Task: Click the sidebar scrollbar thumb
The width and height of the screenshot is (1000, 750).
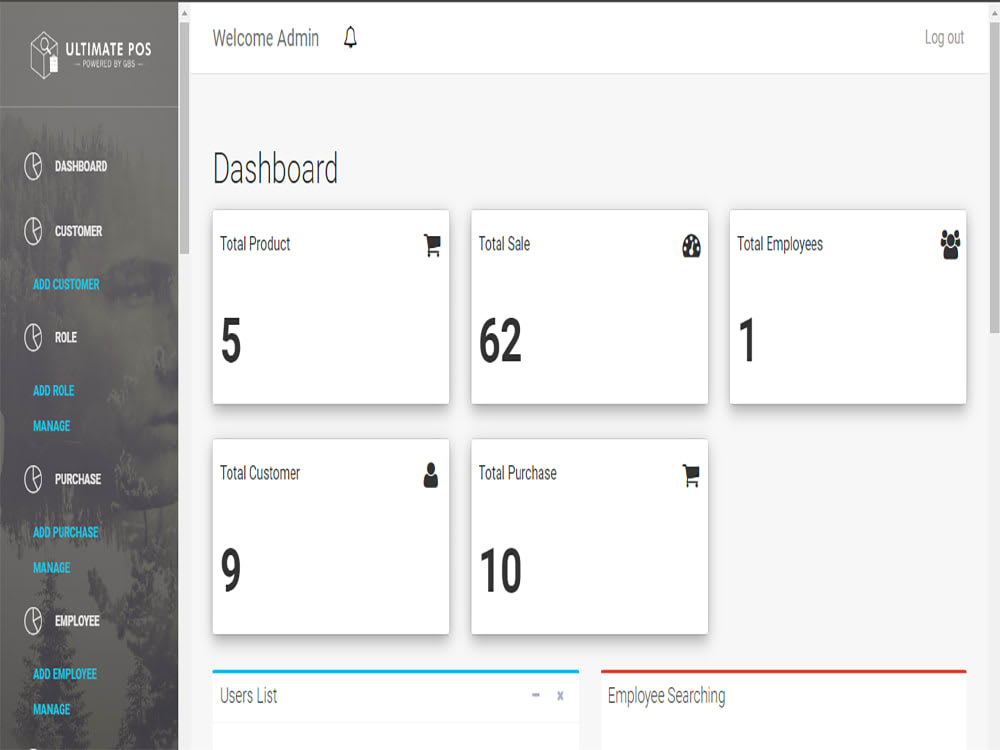Action: click(x=184, y=138)
